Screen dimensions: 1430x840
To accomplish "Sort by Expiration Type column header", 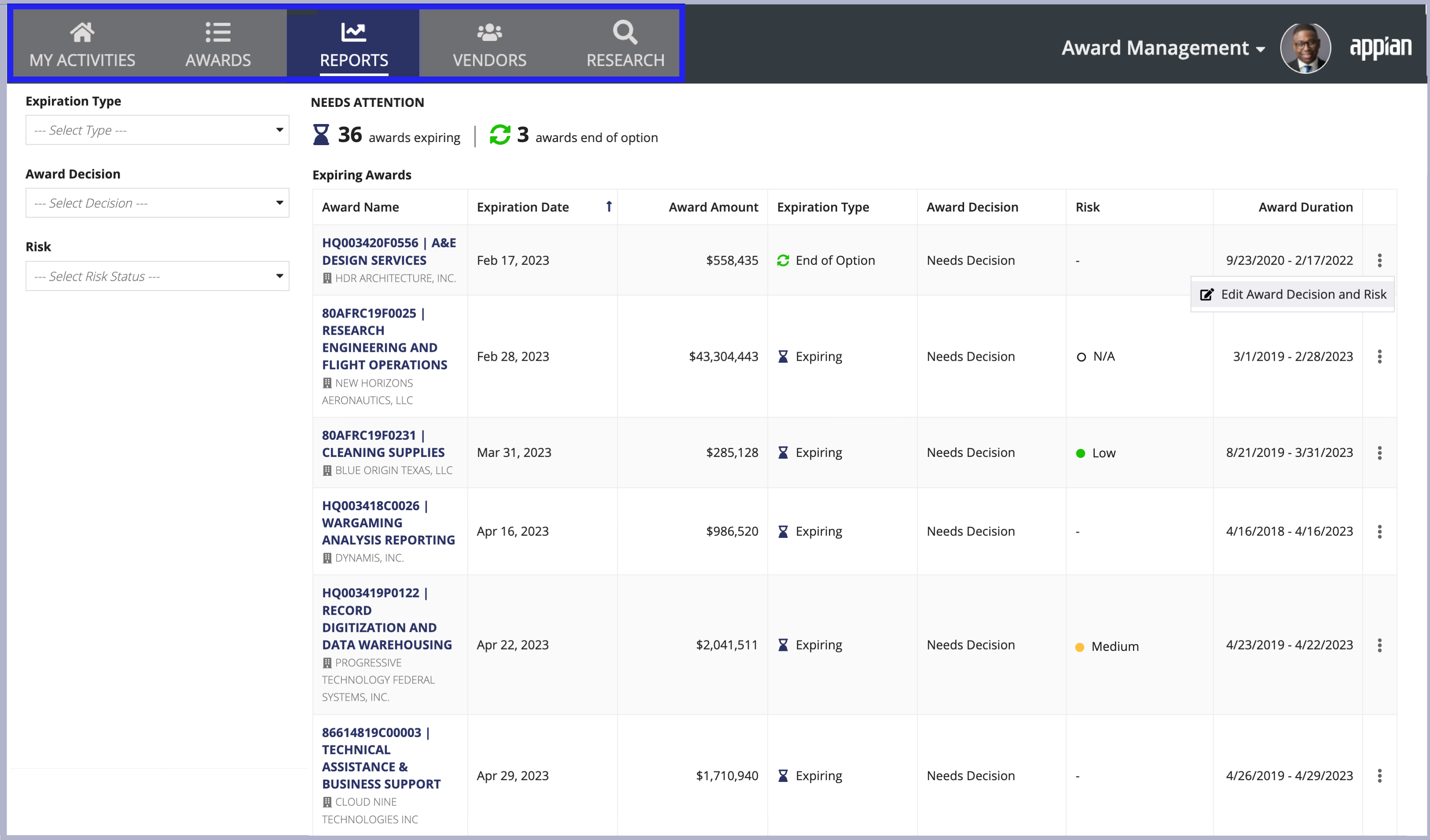I will click(823, 207).
